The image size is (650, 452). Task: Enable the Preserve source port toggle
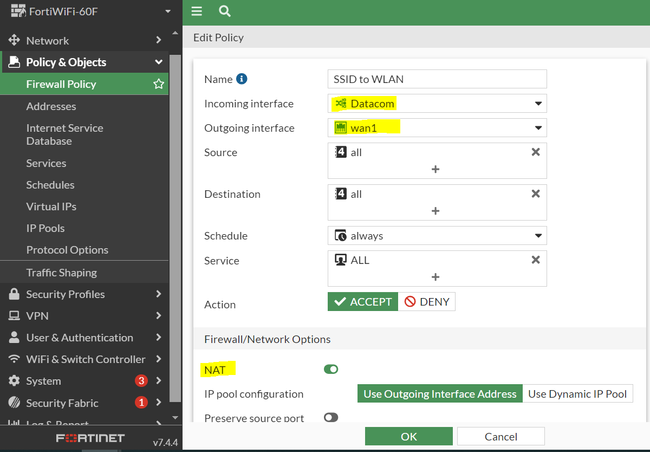331,417
